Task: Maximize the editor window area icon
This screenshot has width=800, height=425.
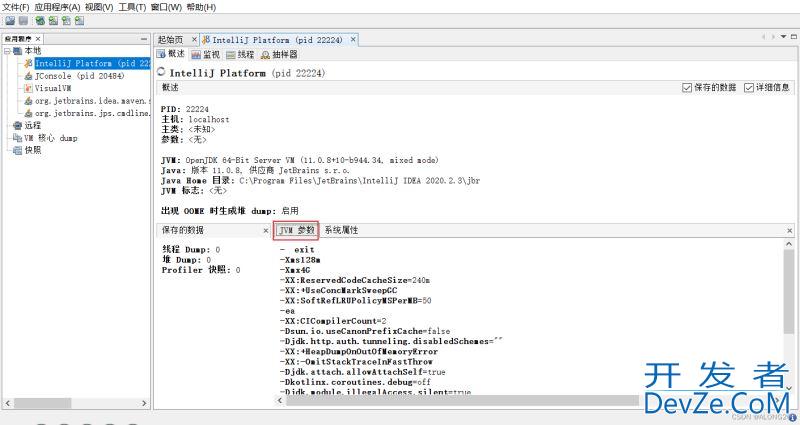Action: click(793, 37)
